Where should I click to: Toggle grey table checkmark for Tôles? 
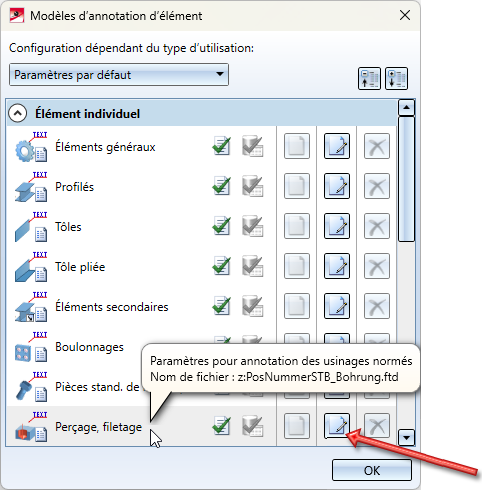pos(252,226)
